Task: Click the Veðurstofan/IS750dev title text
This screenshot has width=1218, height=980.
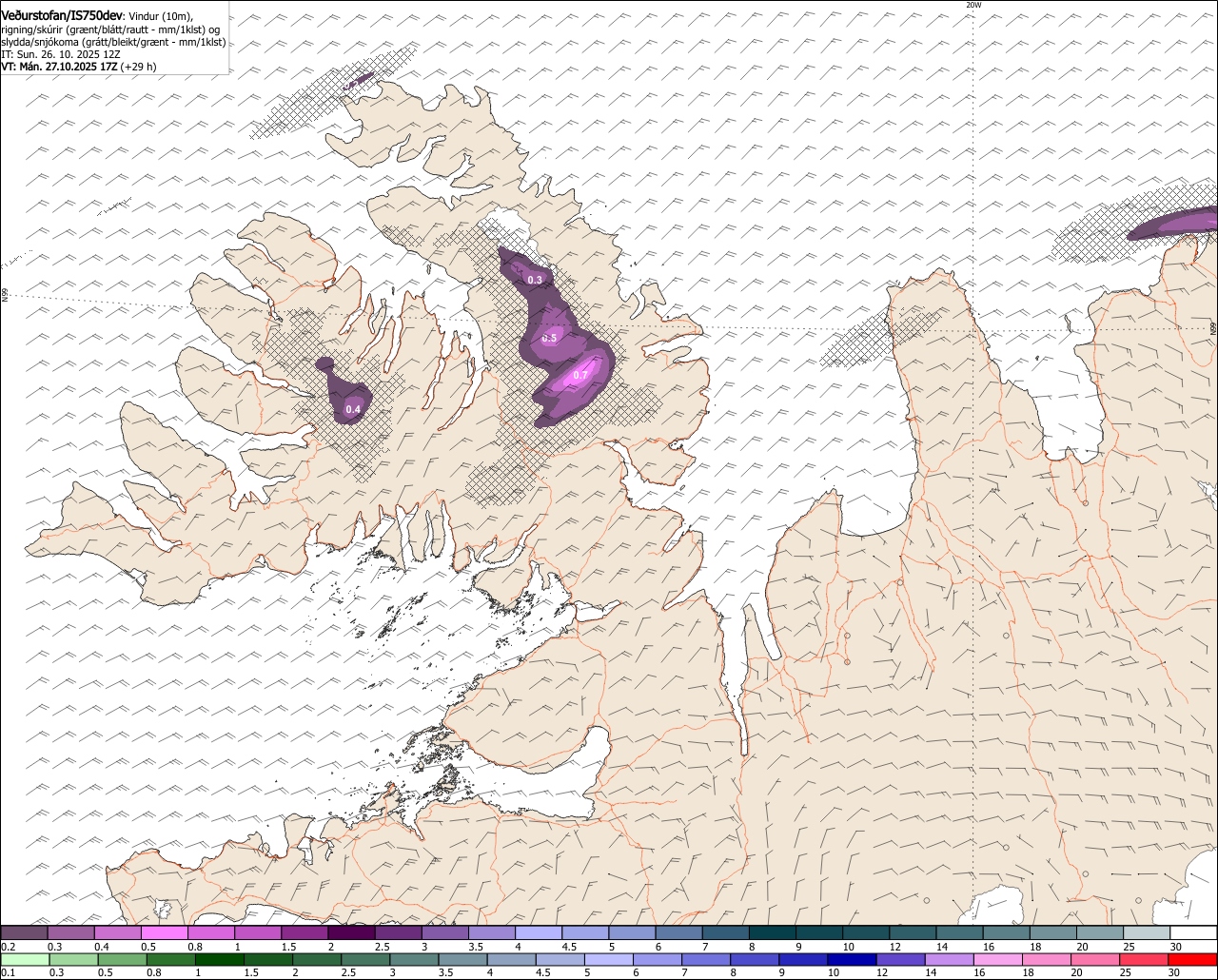Action: pyautogui.click(x=61, y=15)
